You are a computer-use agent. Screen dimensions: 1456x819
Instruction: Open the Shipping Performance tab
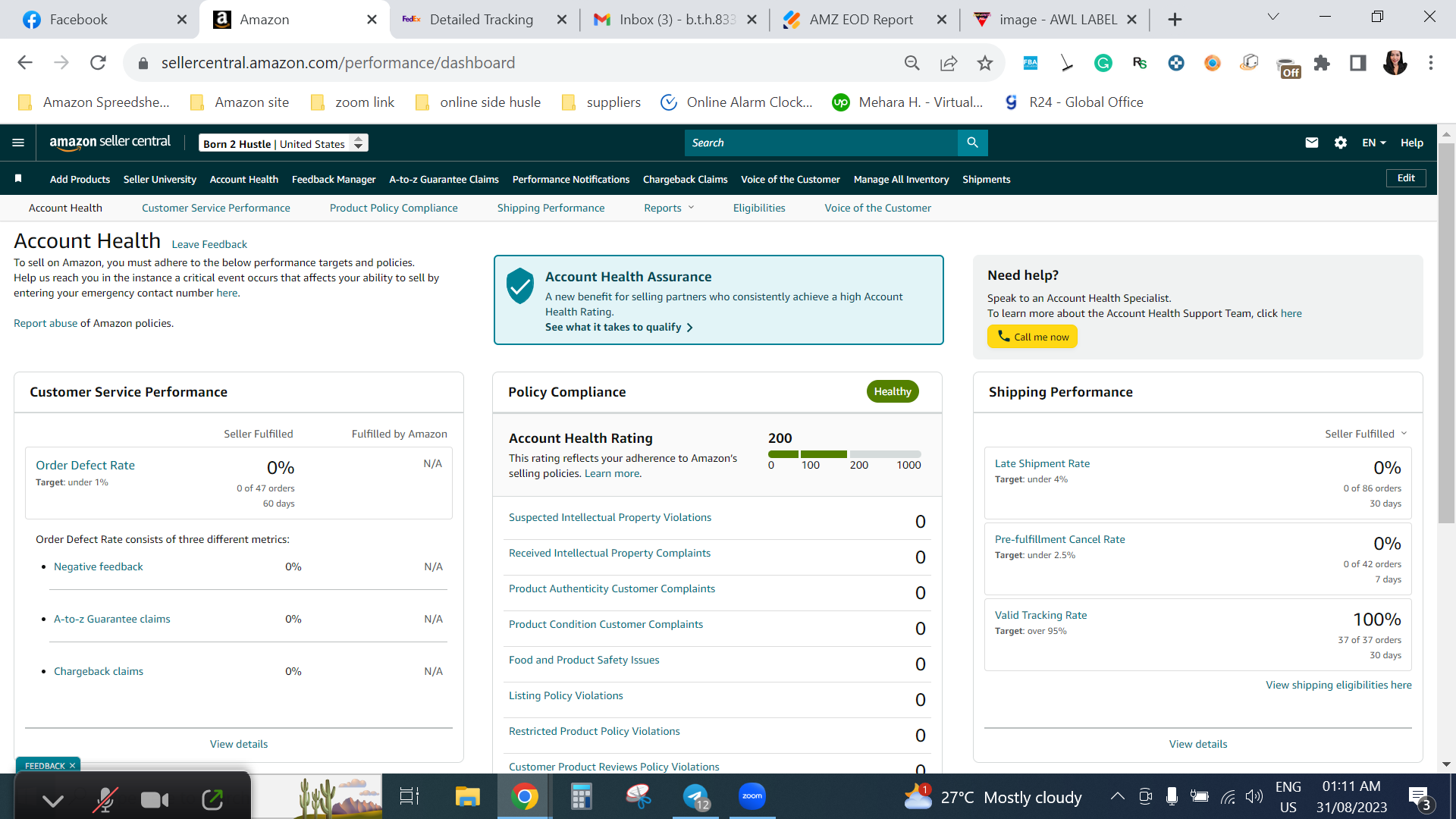coord(551,208)
